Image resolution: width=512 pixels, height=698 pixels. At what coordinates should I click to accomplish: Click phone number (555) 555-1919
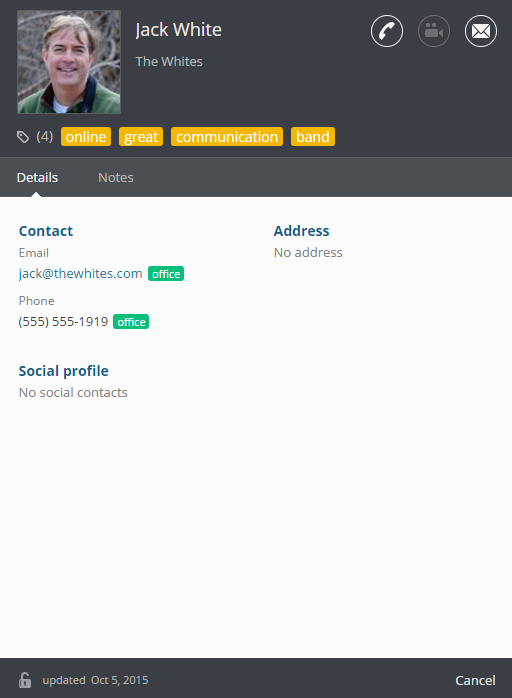(63, 321)
